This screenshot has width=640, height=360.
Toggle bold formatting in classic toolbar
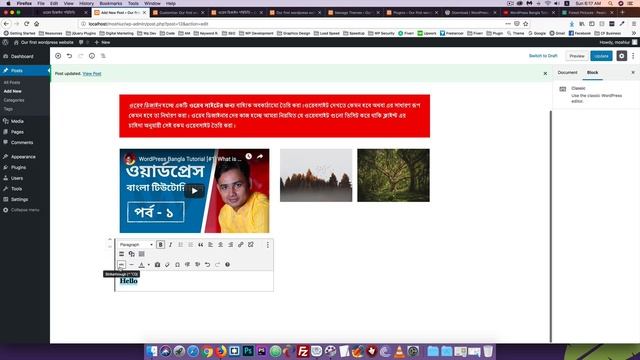[160, 244]
